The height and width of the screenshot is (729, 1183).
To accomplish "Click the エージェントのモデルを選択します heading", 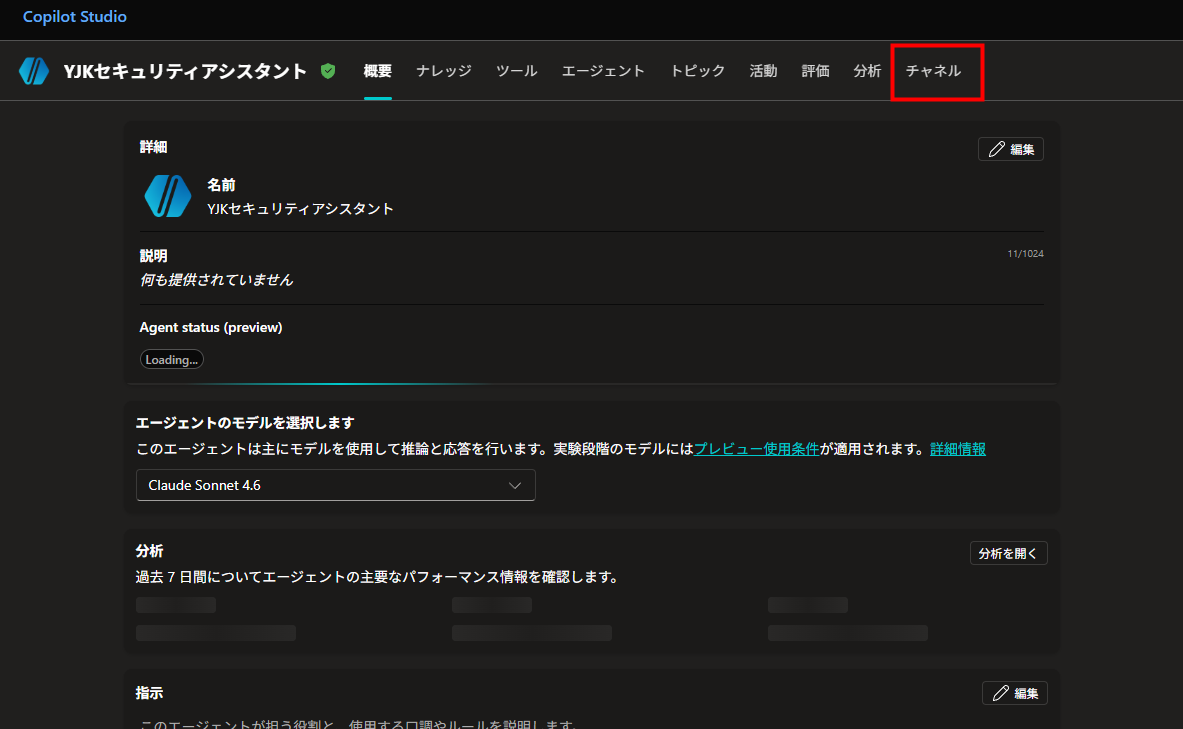I will click(x=245, y=423).
